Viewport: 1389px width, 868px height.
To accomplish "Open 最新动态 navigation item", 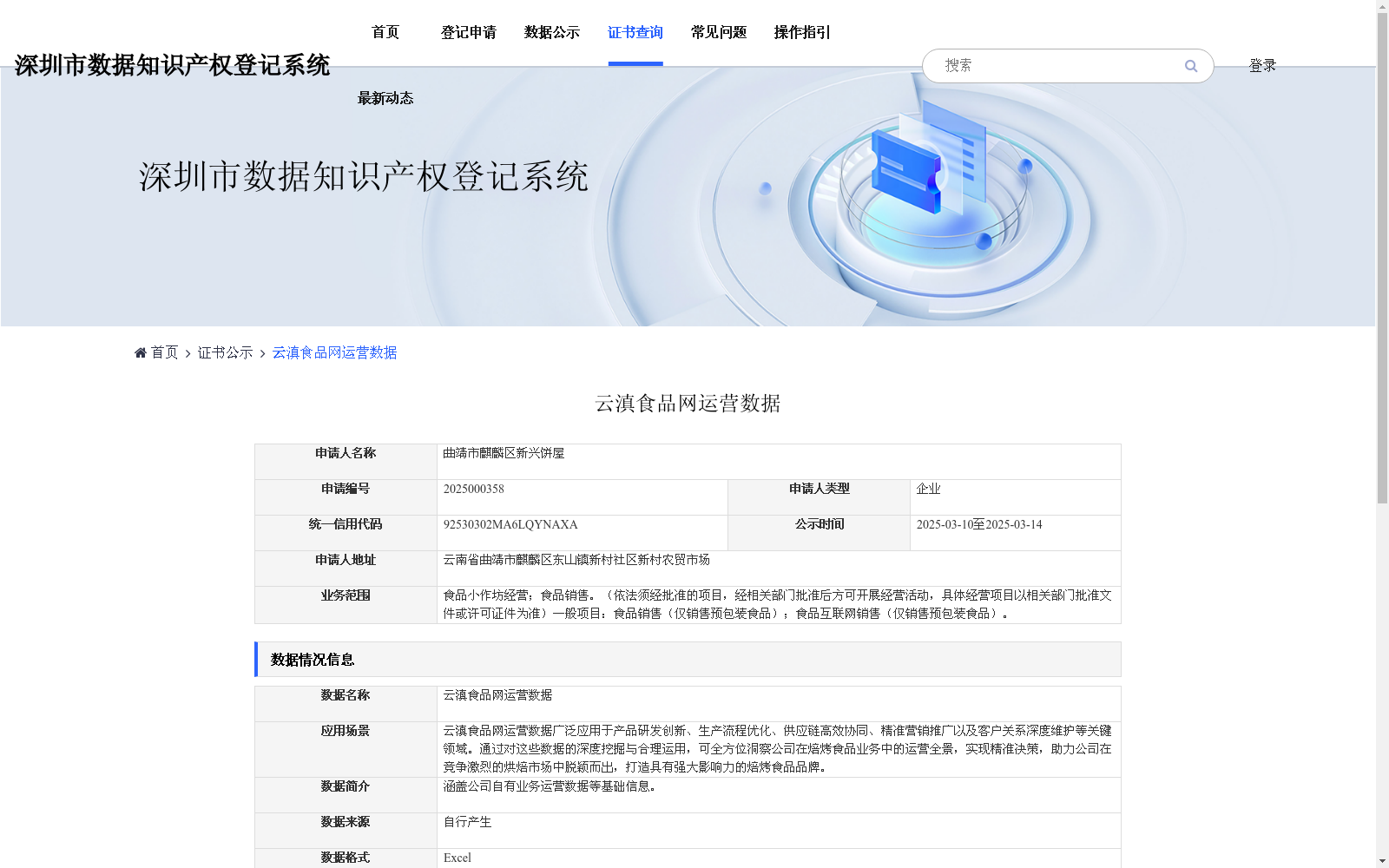I will point(385,98).
